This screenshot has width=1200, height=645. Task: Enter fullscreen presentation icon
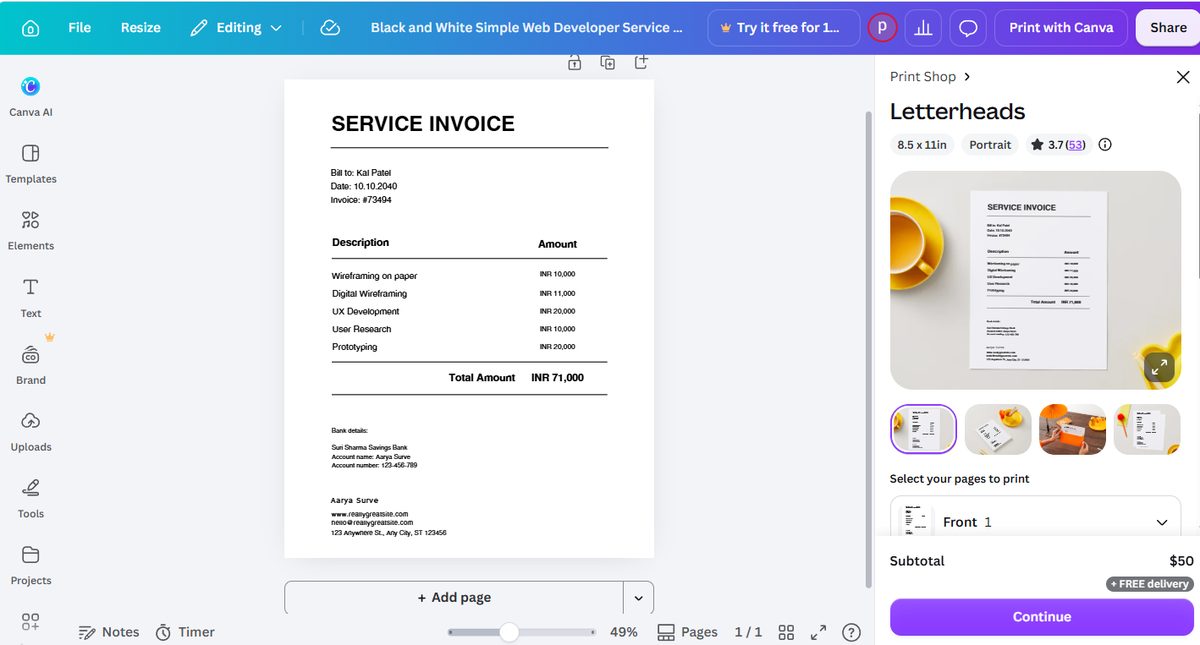pyautogui.click(x=818, y=632)
